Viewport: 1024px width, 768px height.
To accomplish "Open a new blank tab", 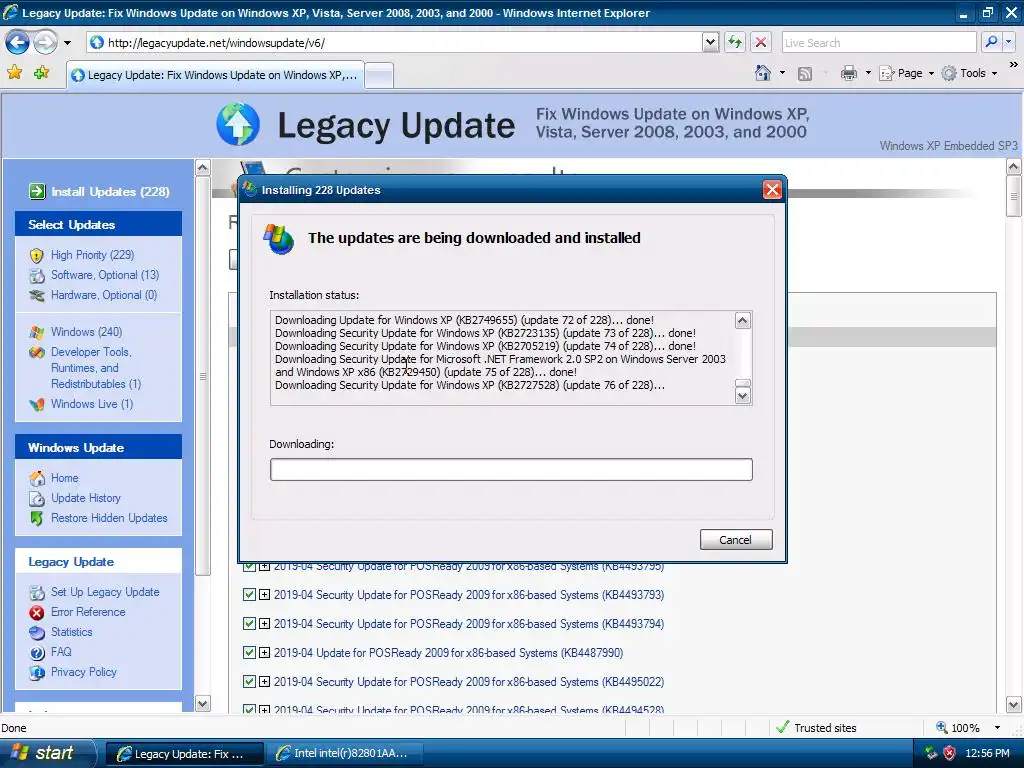I will pos(379,76).
